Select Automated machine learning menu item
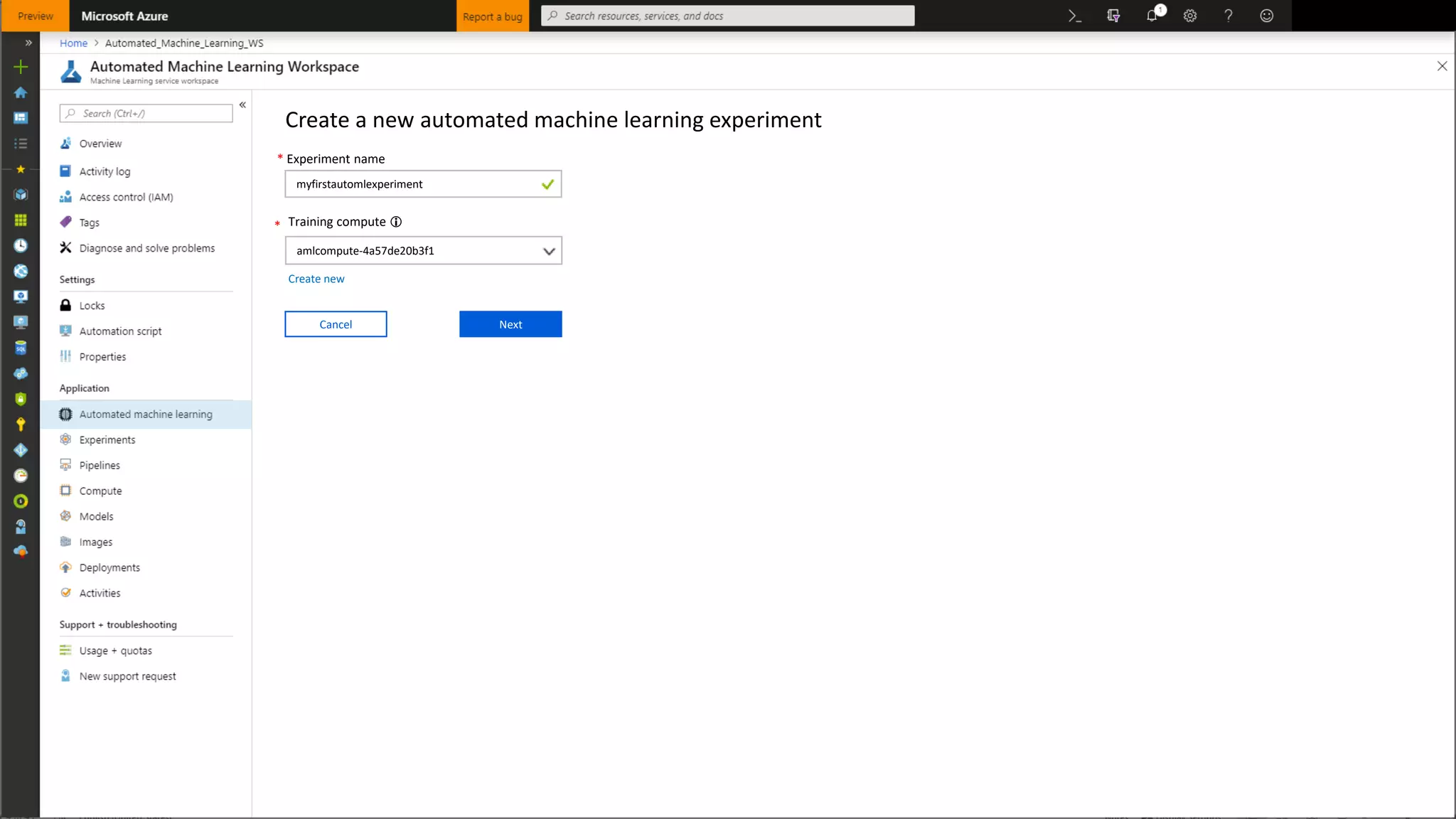 [x=146, y=414]
